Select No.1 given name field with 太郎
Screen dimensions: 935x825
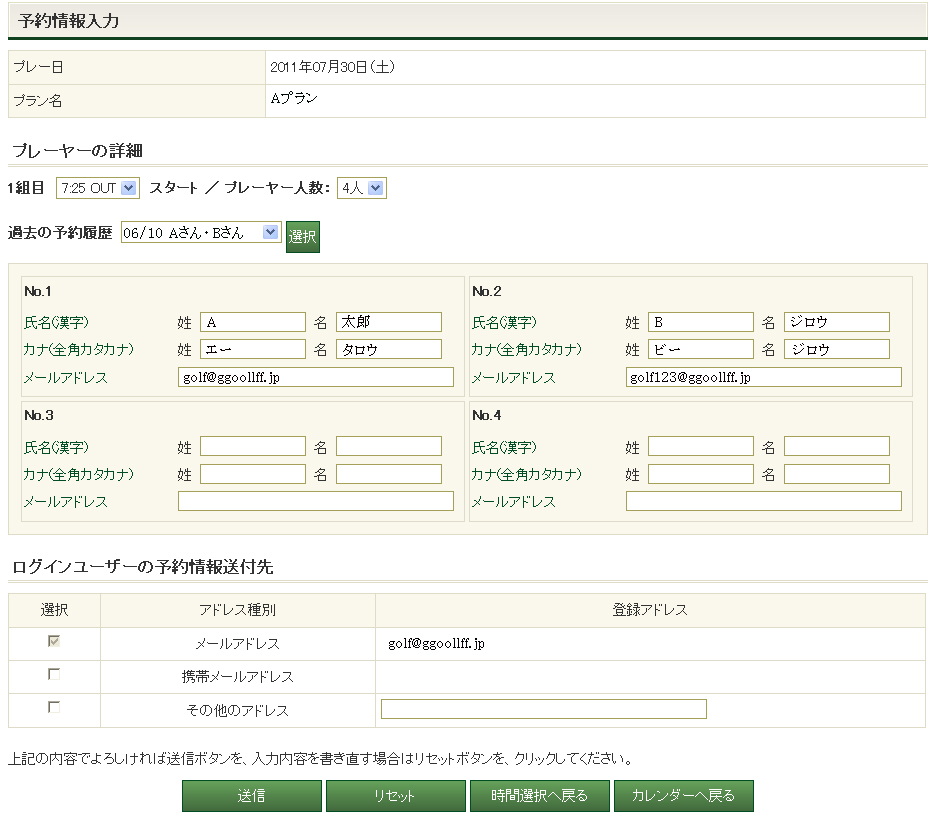[388, 322]
